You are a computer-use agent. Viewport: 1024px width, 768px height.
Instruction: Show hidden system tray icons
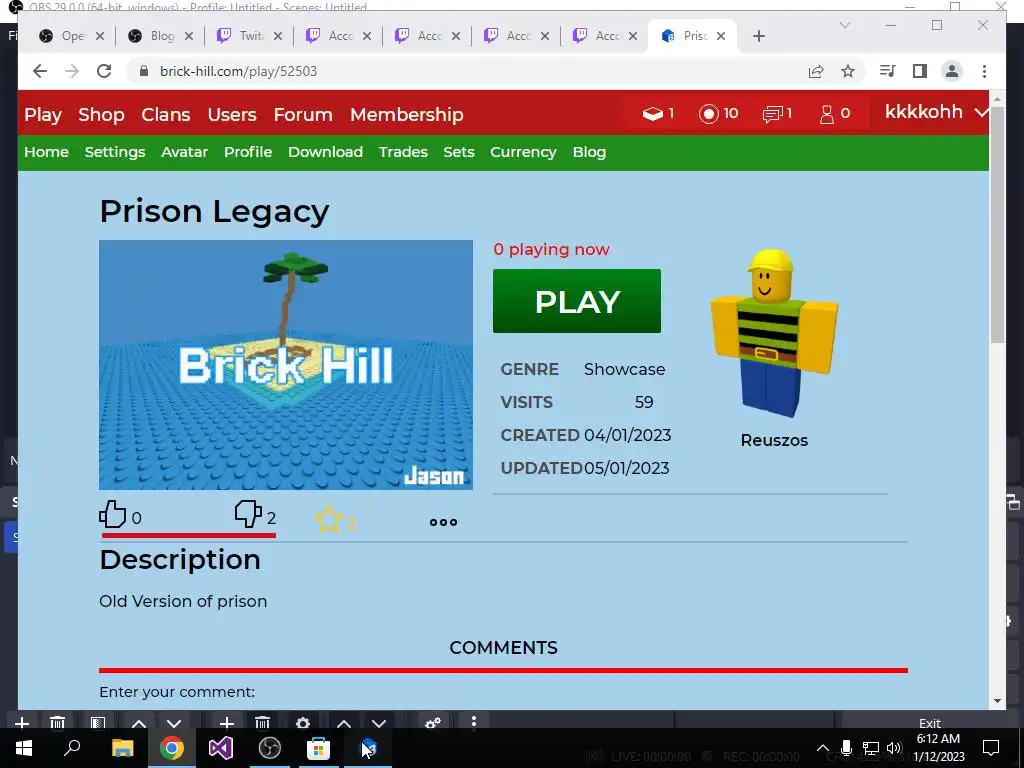[x=823, y=748]
